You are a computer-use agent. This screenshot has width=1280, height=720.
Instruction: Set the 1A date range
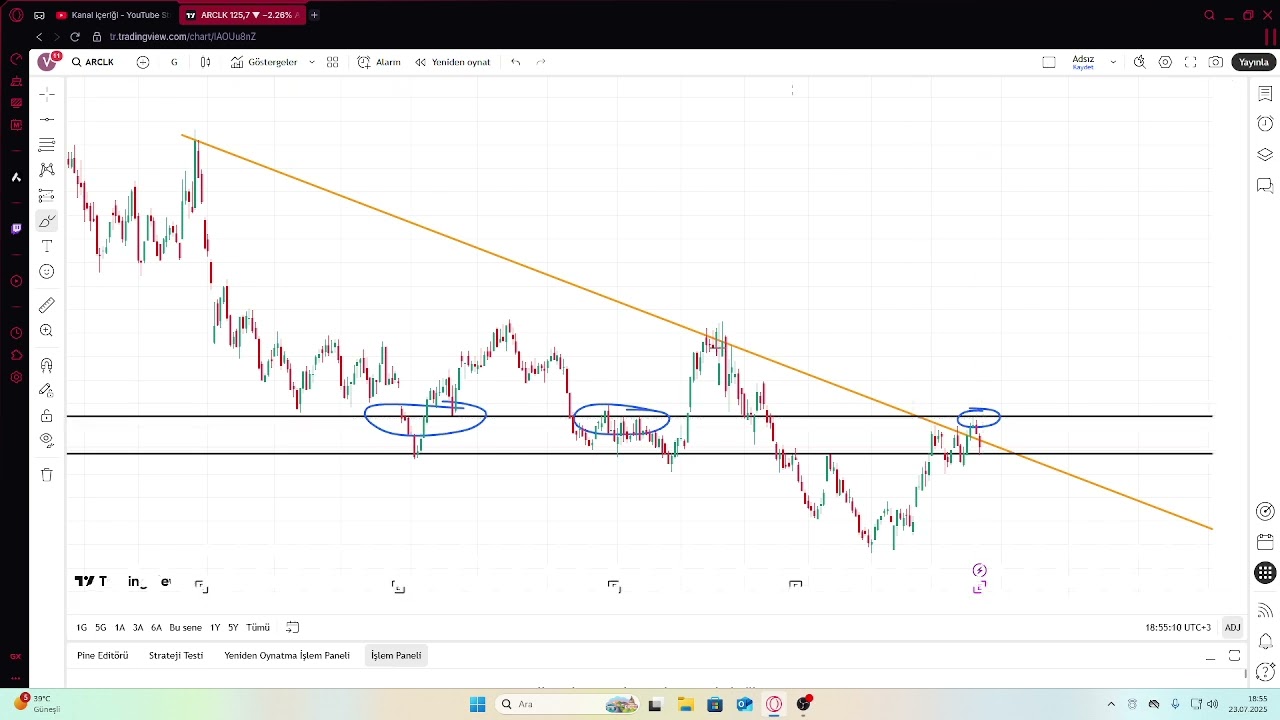point(120,628)
